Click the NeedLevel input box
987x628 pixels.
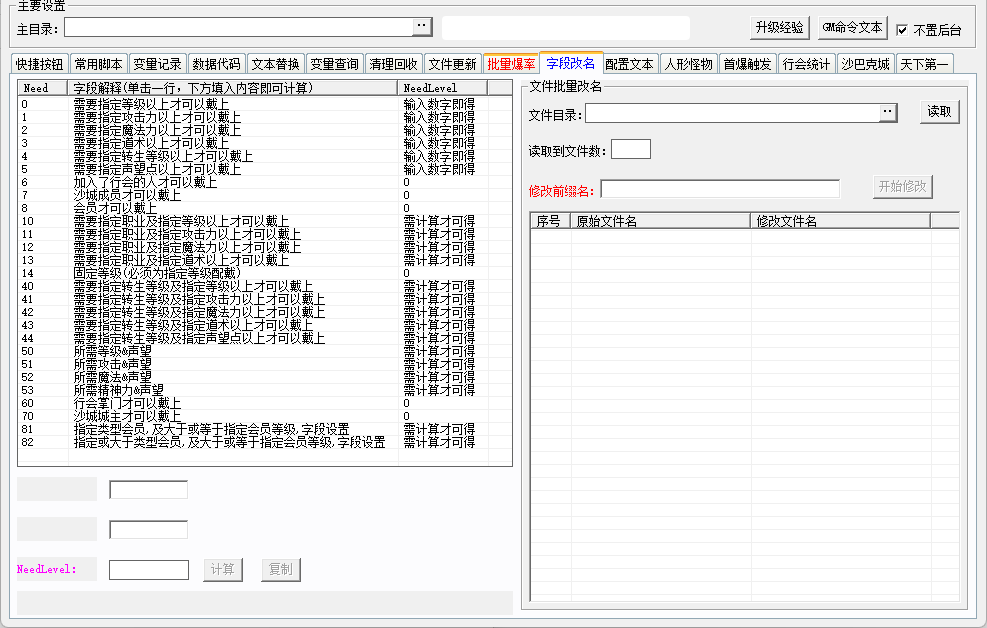[148, 570]
